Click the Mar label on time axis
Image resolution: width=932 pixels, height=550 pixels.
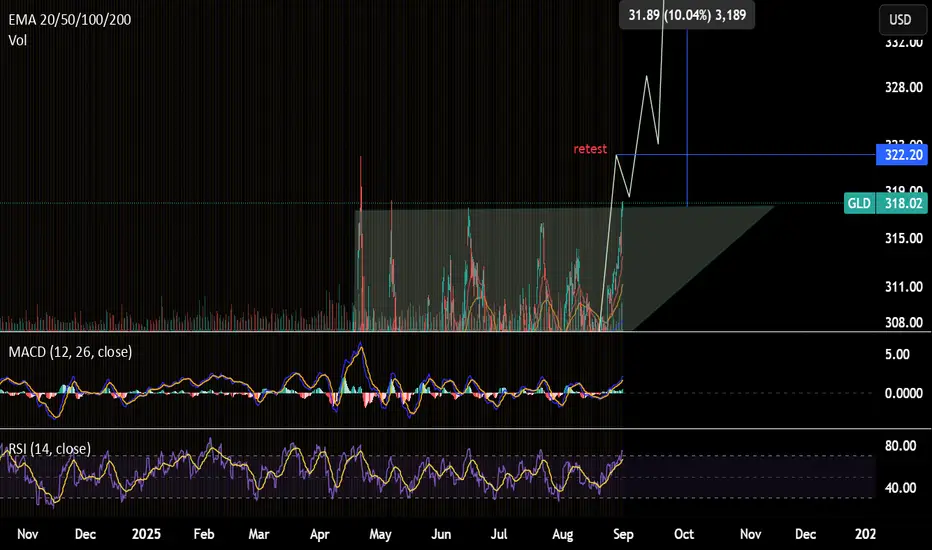tap(259, 534)
